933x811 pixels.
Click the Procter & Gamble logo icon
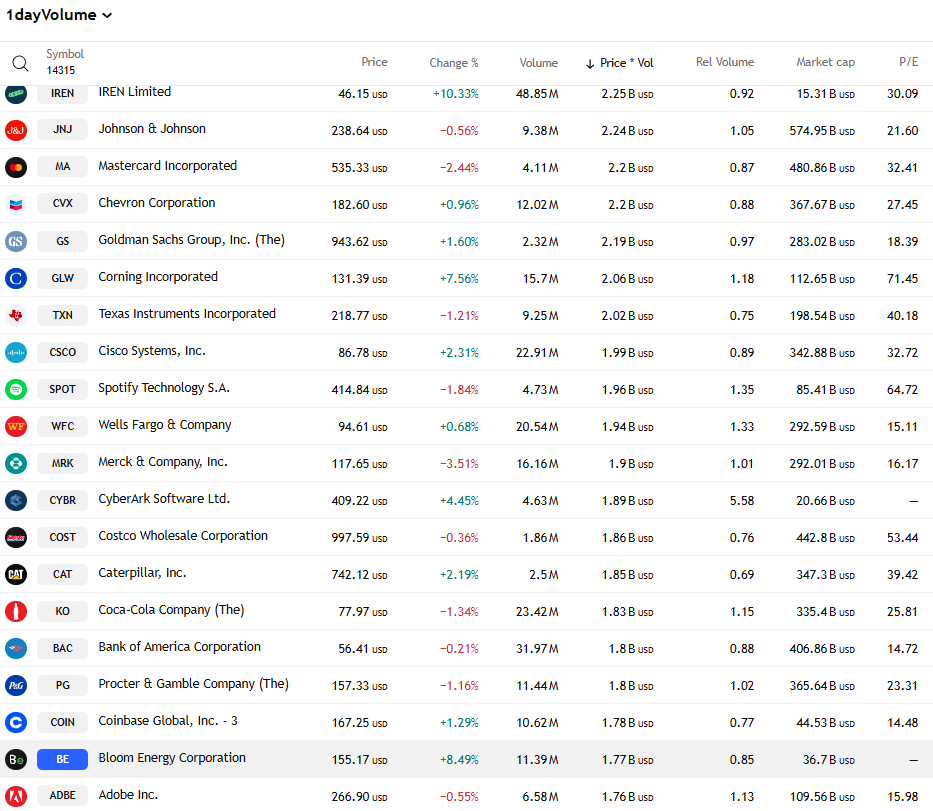(16, 685)
